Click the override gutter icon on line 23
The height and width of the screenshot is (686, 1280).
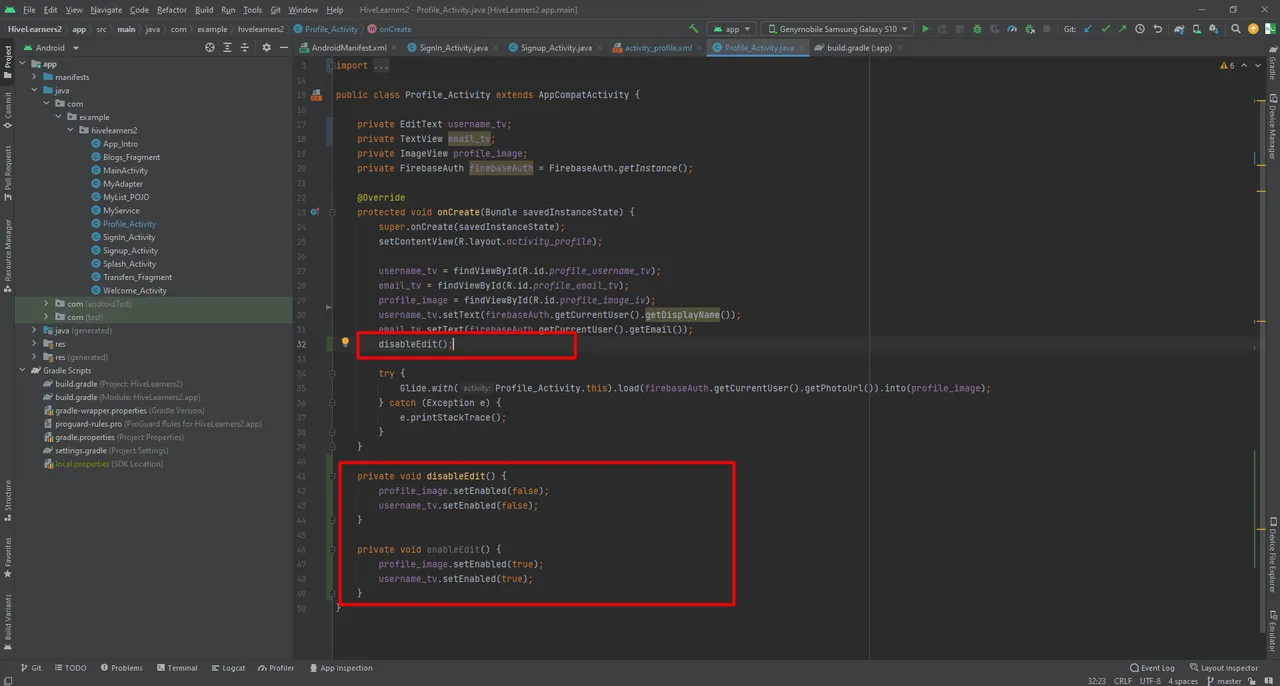point(315,212)
